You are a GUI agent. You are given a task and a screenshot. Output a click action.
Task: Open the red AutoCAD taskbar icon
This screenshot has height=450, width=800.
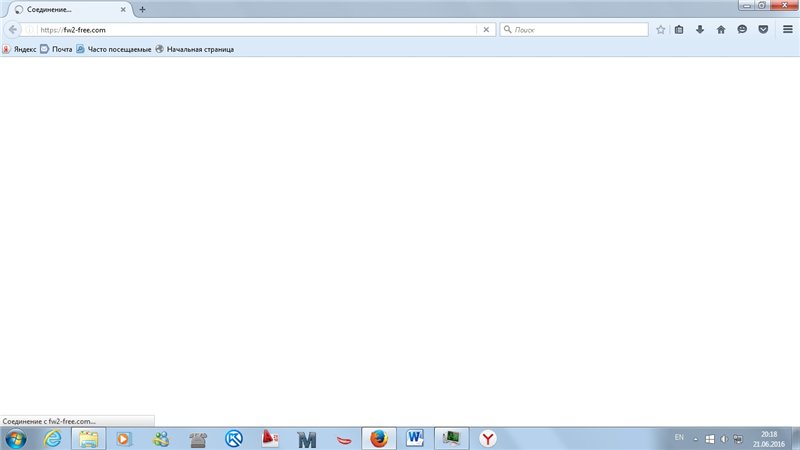(270, 439)
